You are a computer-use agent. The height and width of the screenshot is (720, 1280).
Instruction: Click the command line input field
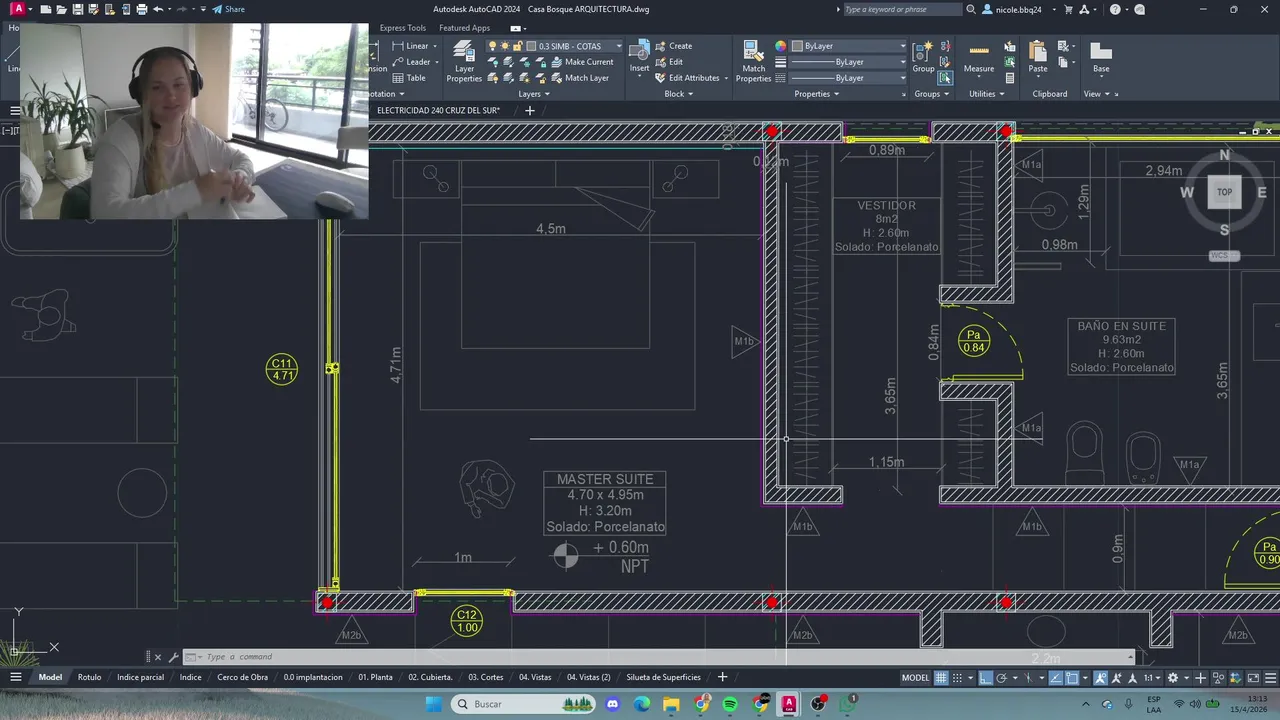tap(660, 657)
